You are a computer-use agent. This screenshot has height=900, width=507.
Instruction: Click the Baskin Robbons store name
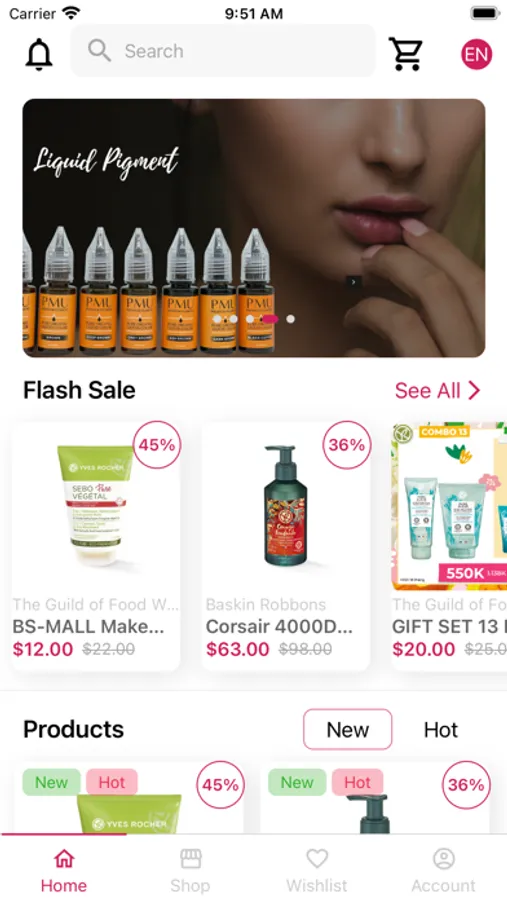point(265,604)
